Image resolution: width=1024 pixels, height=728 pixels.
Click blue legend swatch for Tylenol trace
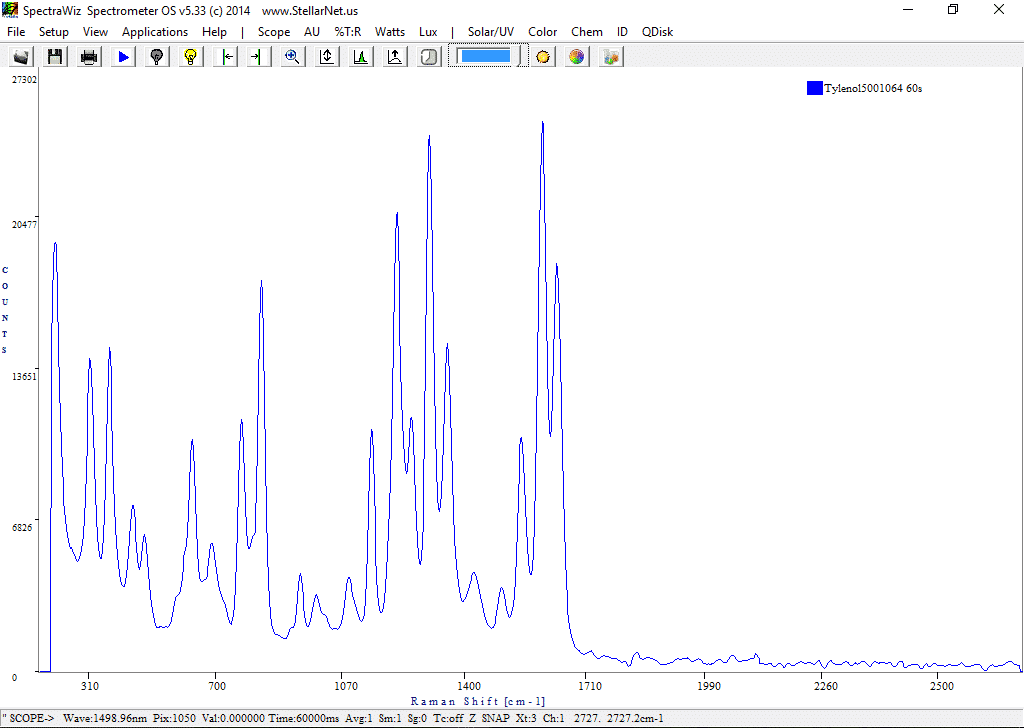click(x=814, y=88)
